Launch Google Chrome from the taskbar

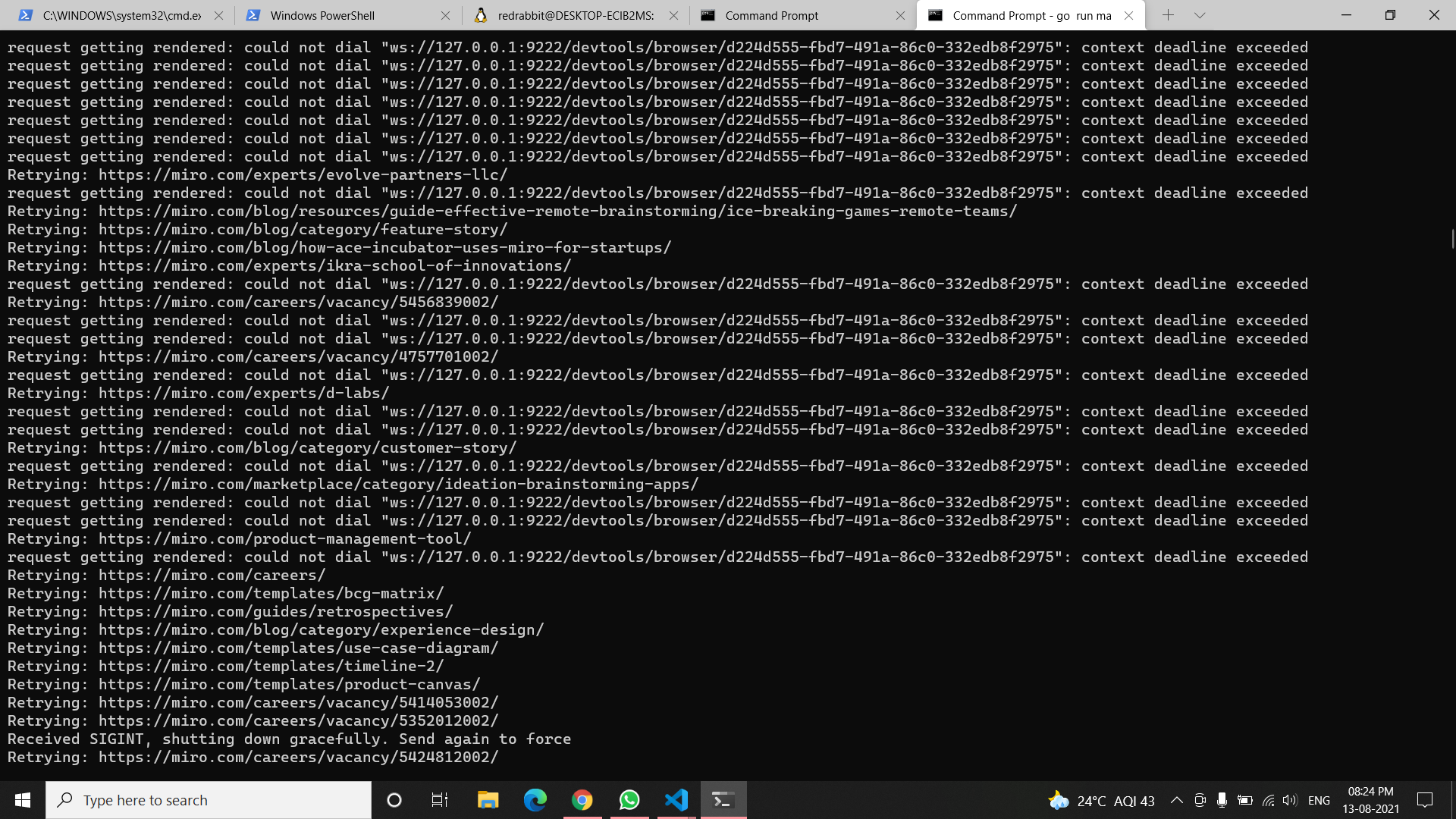(x=582, y=799)
